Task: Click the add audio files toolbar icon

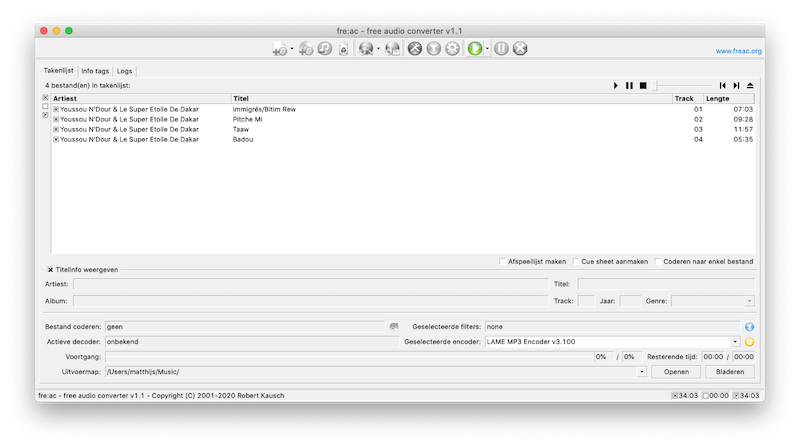Action: tap(280, 48)
